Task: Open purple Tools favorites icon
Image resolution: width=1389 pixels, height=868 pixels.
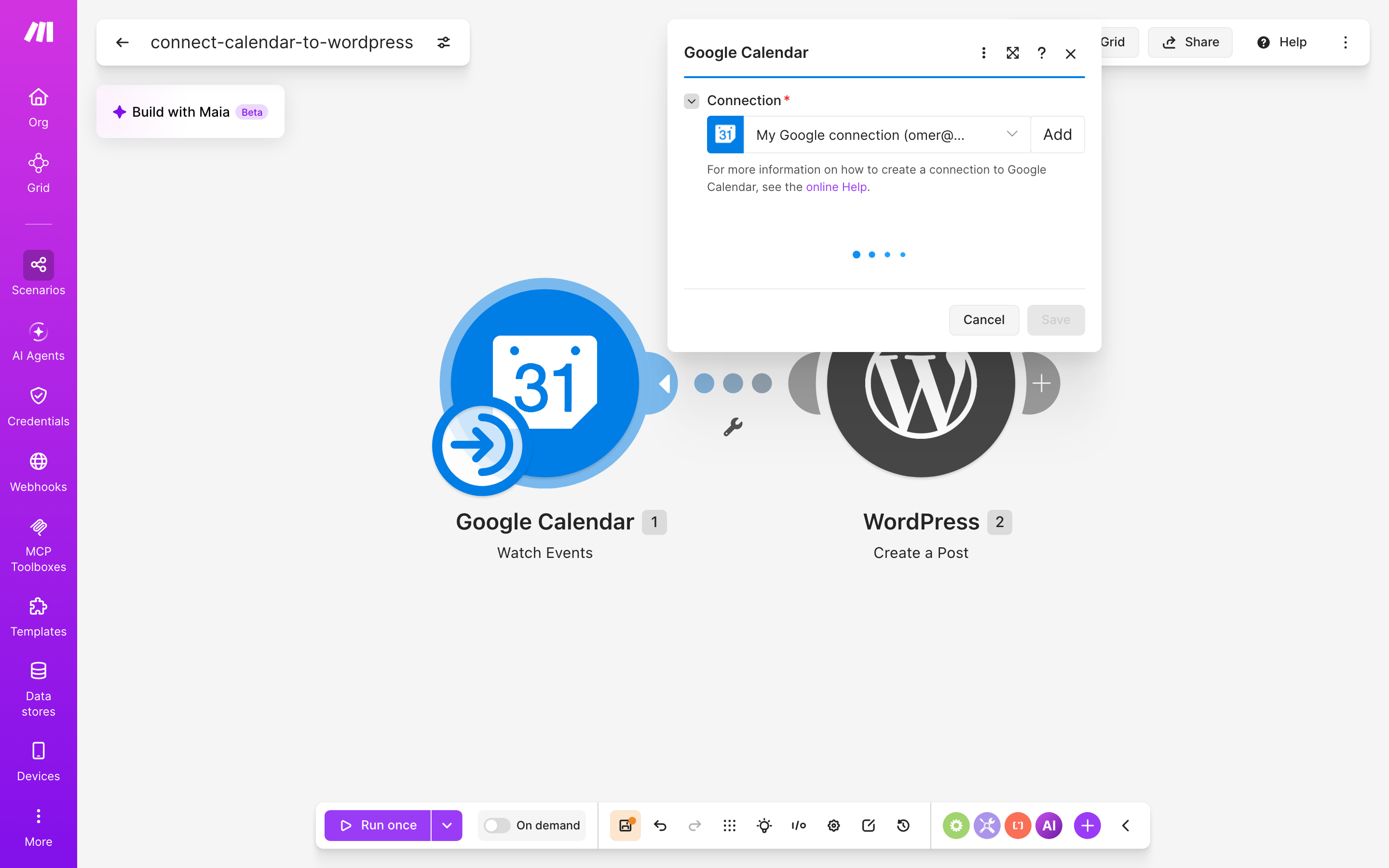Action: point(987,826)
